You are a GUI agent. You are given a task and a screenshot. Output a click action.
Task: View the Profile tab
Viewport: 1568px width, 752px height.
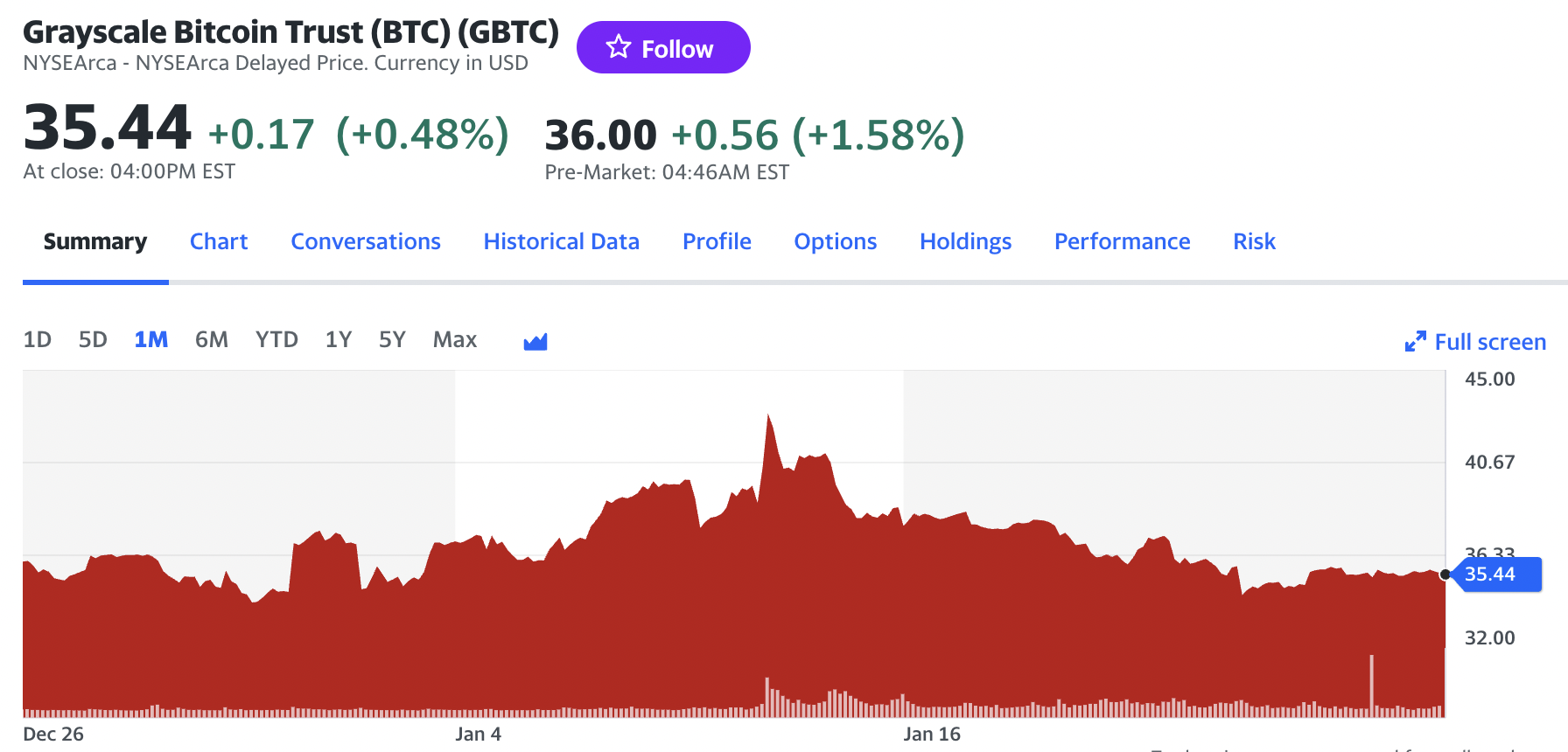pyautogui.click(x=717, y=241)
